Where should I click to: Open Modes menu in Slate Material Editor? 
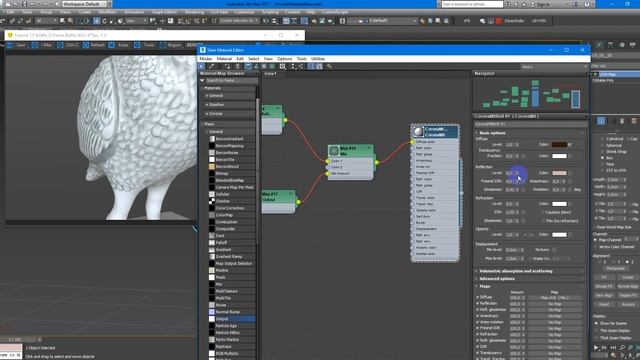(206, 59)
